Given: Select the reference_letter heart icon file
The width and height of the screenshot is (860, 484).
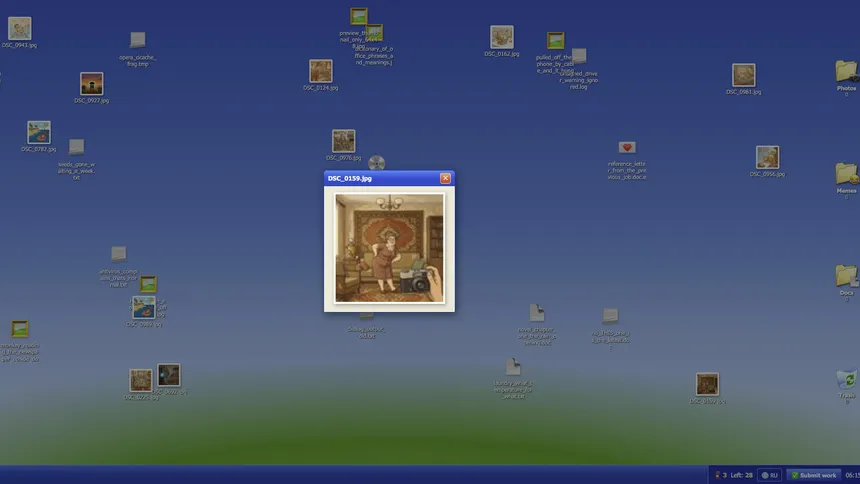Looking at the screenshot, I should 627,147.
